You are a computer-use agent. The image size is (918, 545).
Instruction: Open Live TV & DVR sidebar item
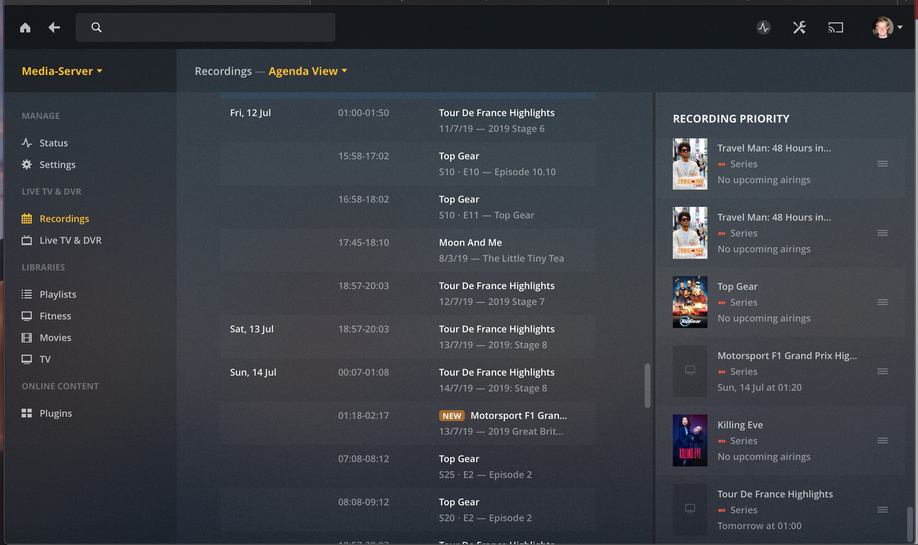pyautogui.click(x=70, y=240)
